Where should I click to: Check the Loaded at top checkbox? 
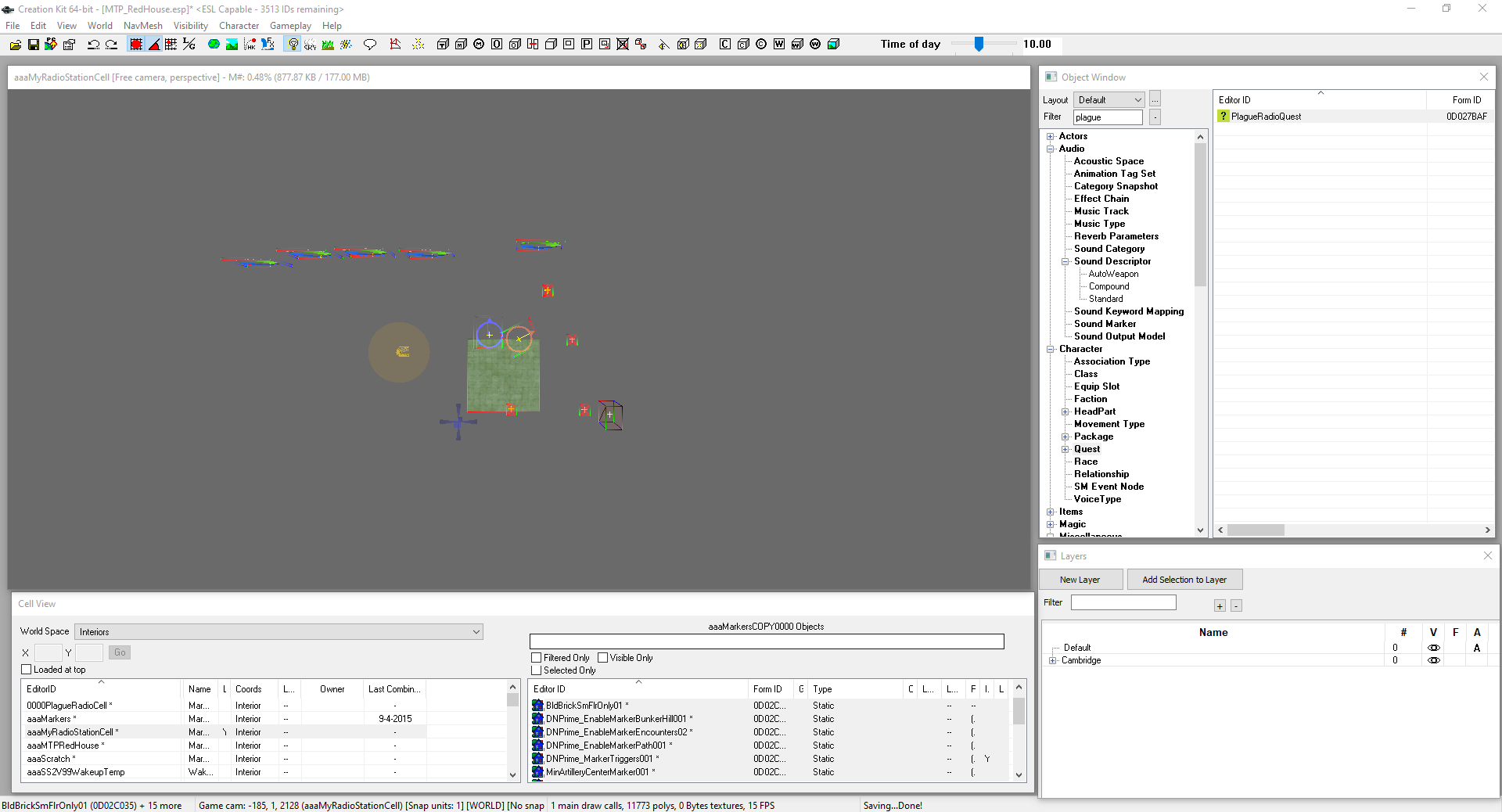pyautogui.click(x=27, y=670)
